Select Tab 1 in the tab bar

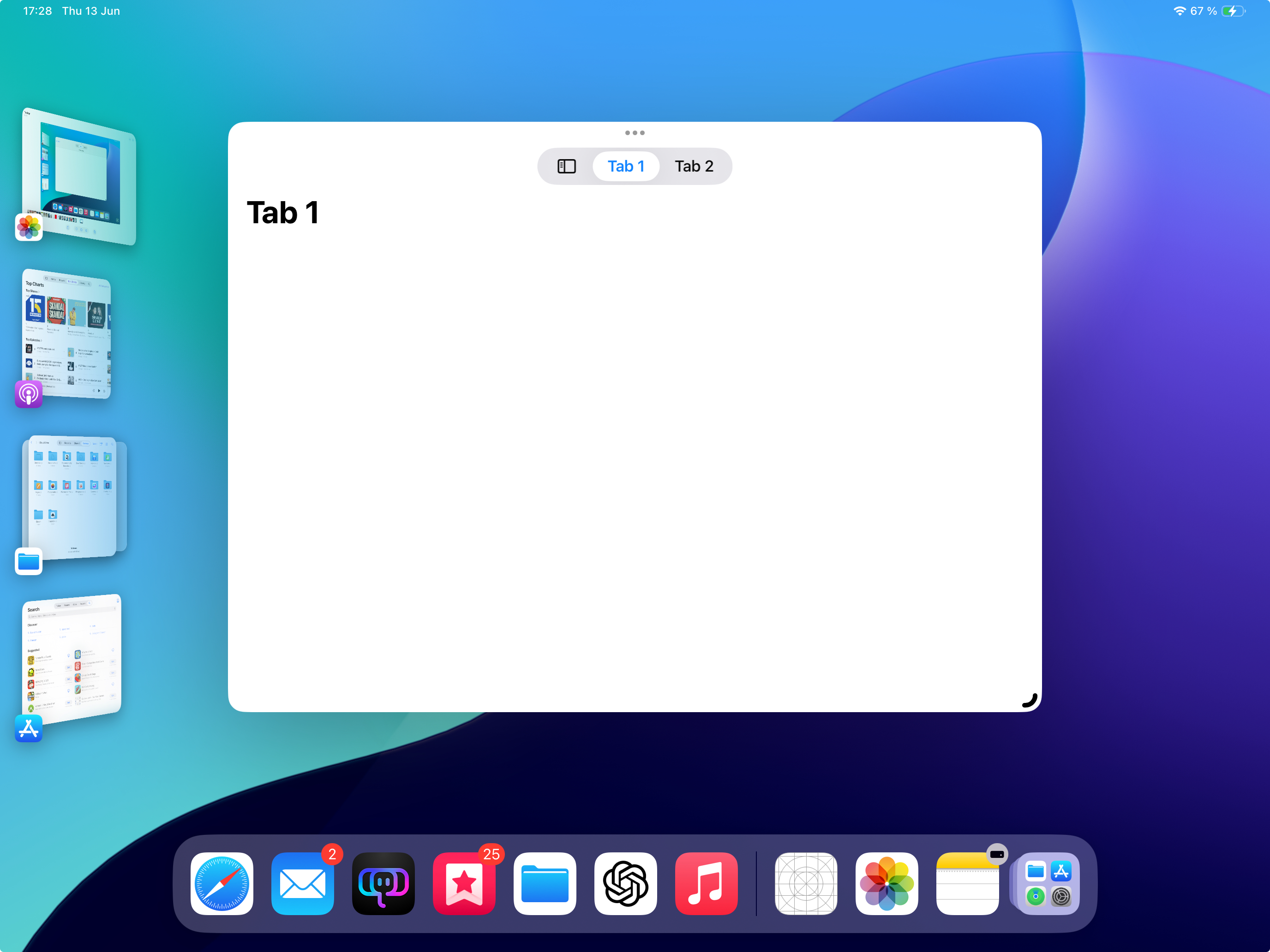pos(626,167)
